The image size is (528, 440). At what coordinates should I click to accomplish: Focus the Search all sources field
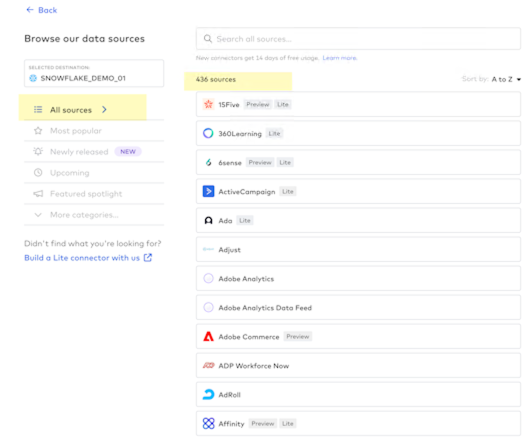(x=358, y=39)
